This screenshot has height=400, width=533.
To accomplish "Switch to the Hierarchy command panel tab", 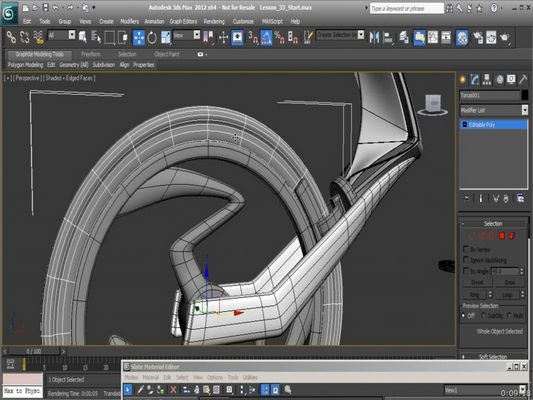I will tap(487, 80).
